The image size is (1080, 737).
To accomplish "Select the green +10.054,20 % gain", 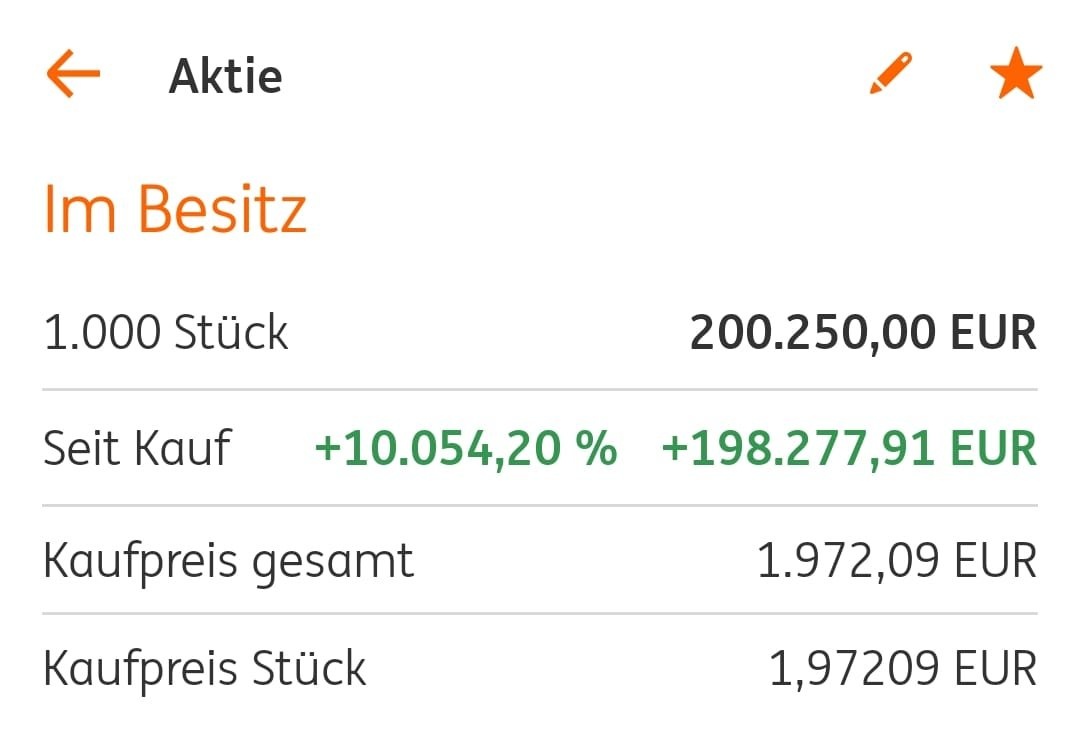I will (465, 448).
